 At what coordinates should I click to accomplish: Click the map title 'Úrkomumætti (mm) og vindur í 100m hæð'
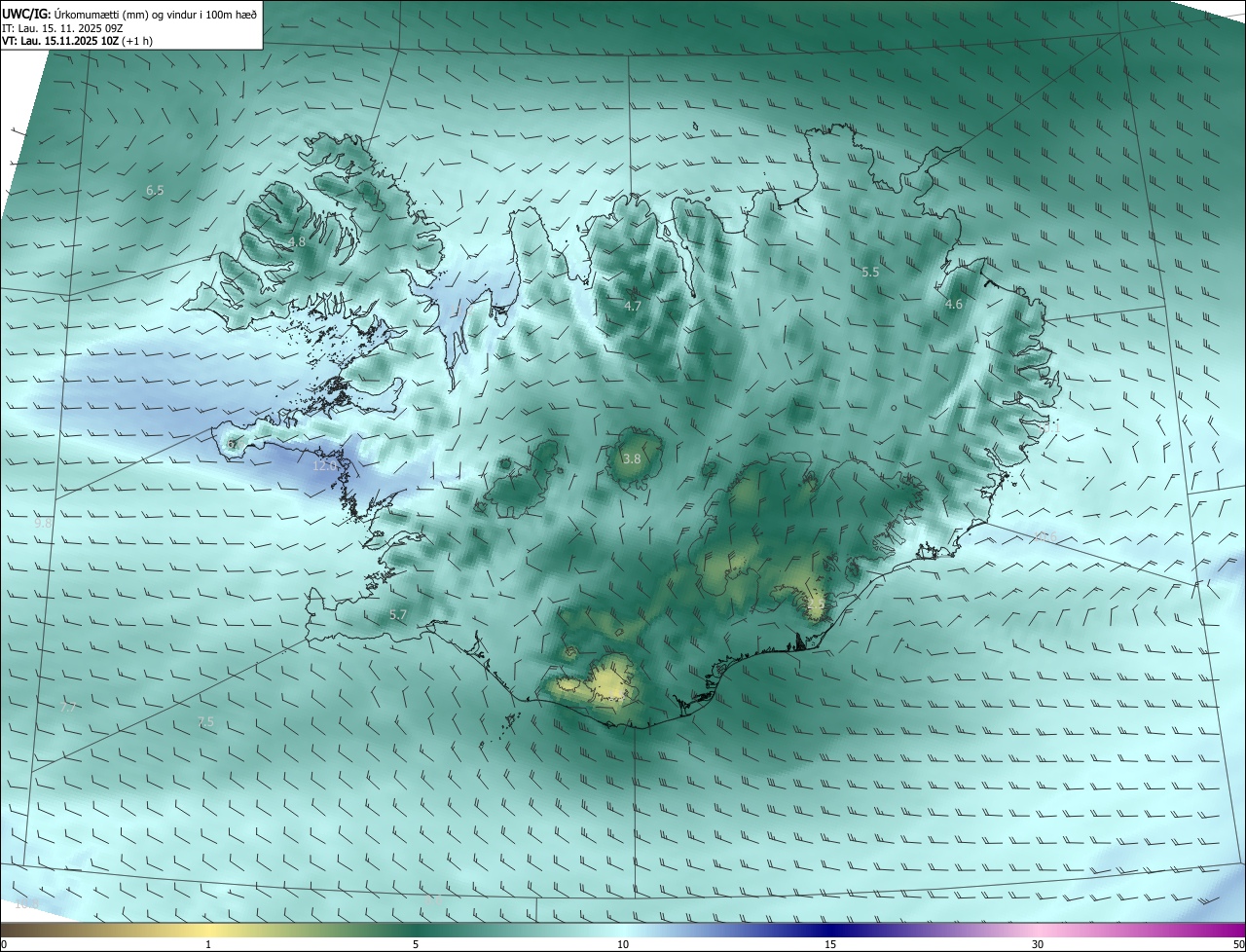tap(157, 14)
